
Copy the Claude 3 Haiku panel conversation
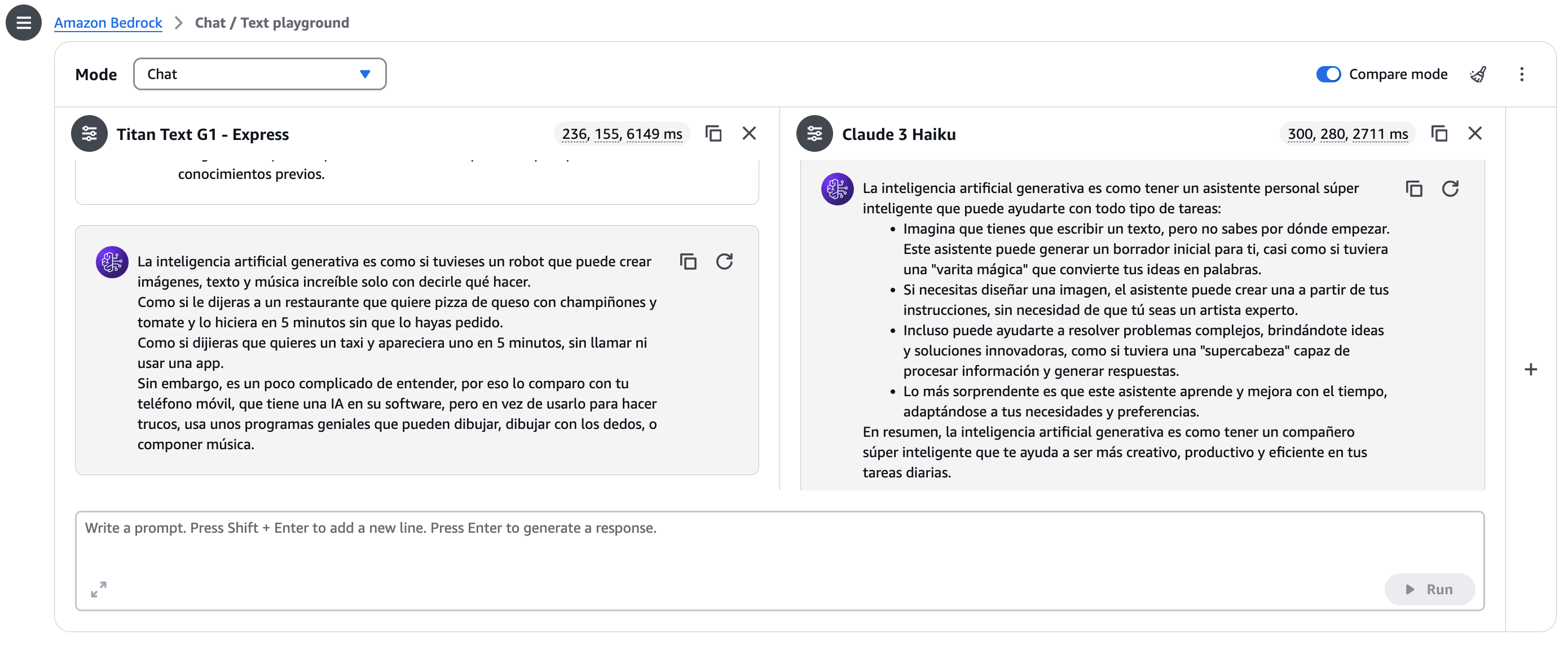coord(1438,133)
